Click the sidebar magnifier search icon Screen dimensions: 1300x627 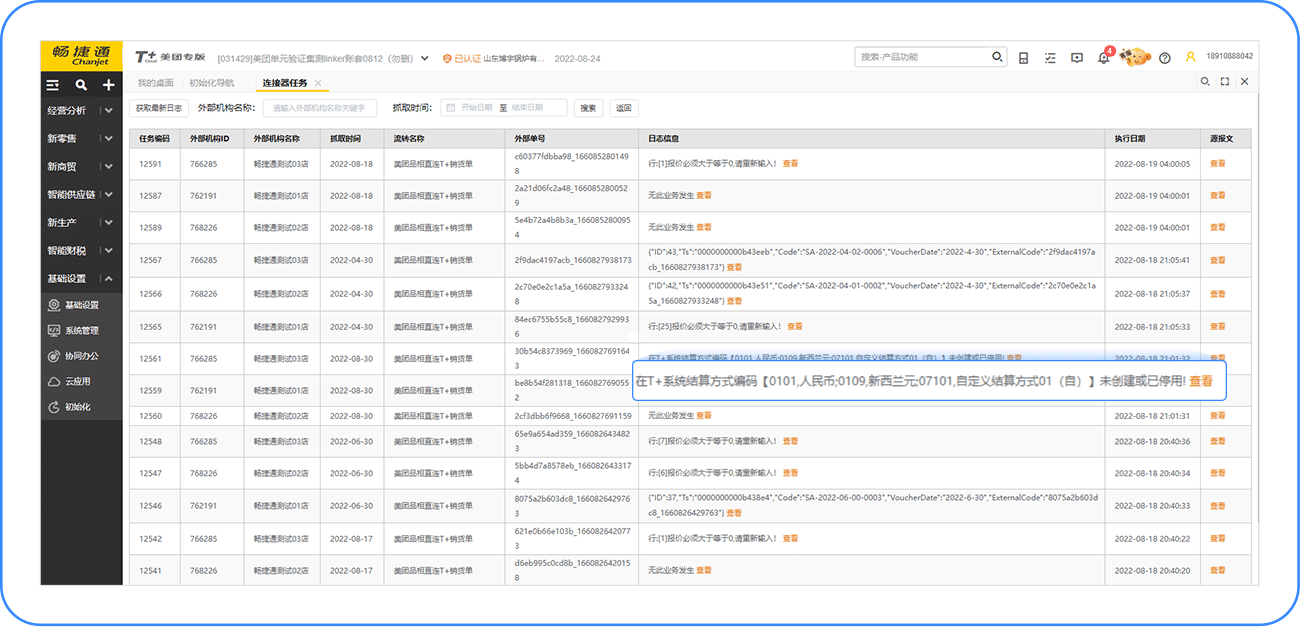point(81,86)
